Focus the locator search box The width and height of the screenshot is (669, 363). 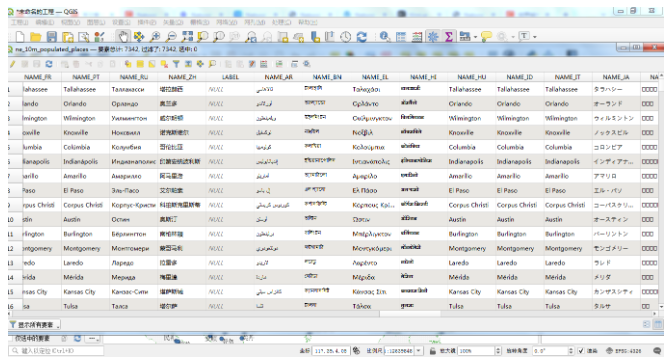[x=56, y=351]
